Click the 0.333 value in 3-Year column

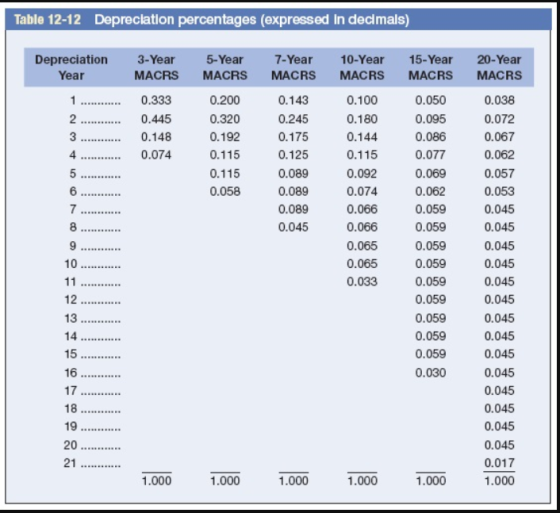tap(156, 100)
